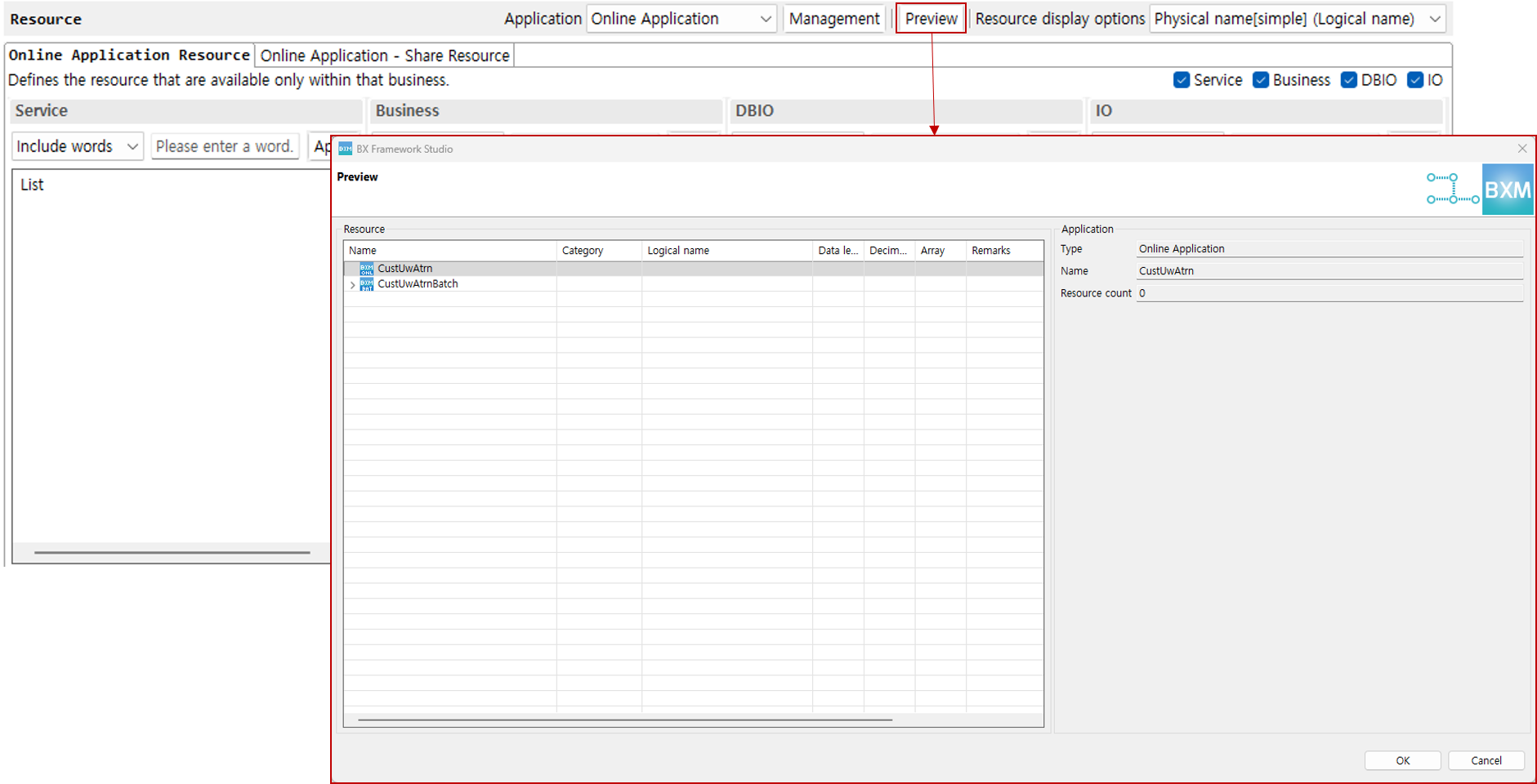Switch to Online Application - Share Resource tab

384,55
